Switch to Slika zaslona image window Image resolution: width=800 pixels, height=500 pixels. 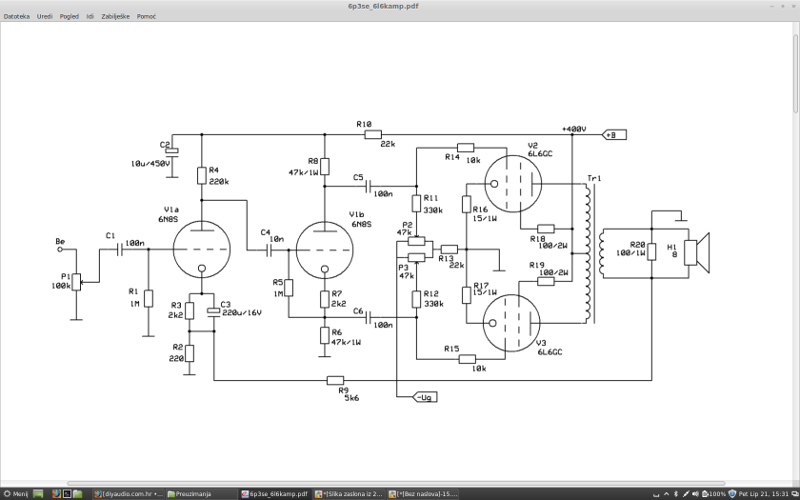(x=350, y=494)
